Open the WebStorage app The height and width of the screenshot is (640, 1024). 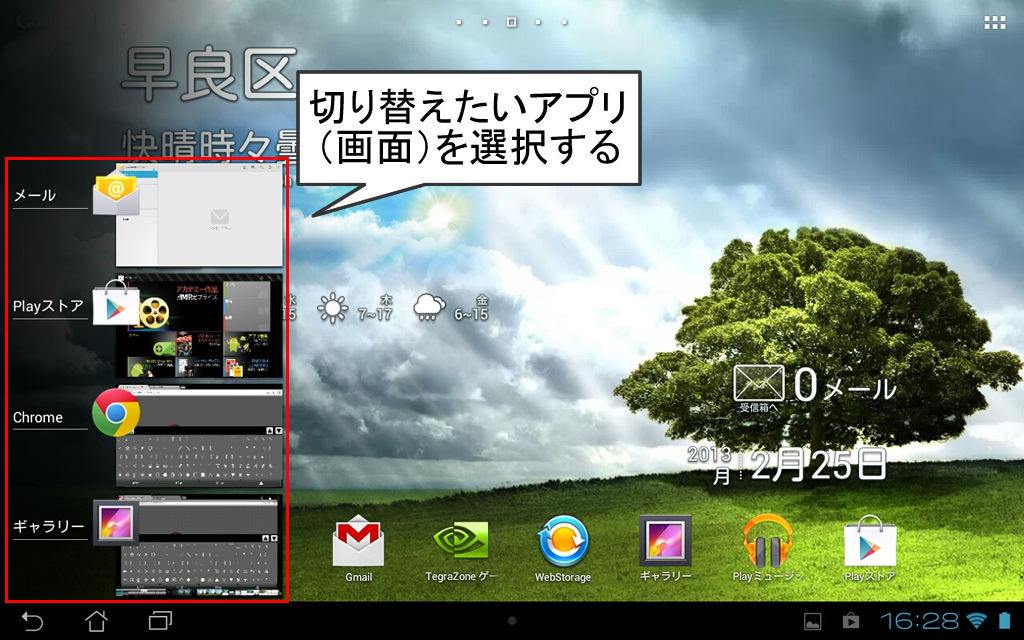click(563, 543)
